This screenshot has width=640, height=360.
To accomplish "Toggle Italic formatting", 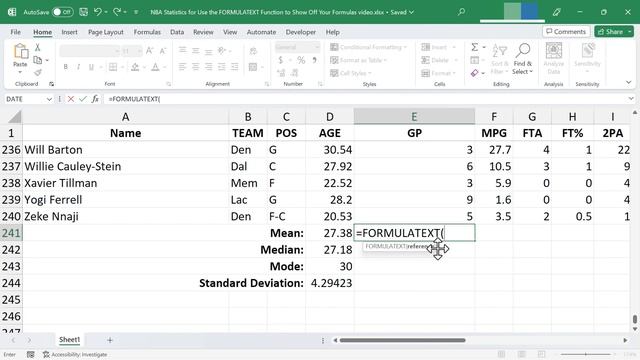I will 78,67.
